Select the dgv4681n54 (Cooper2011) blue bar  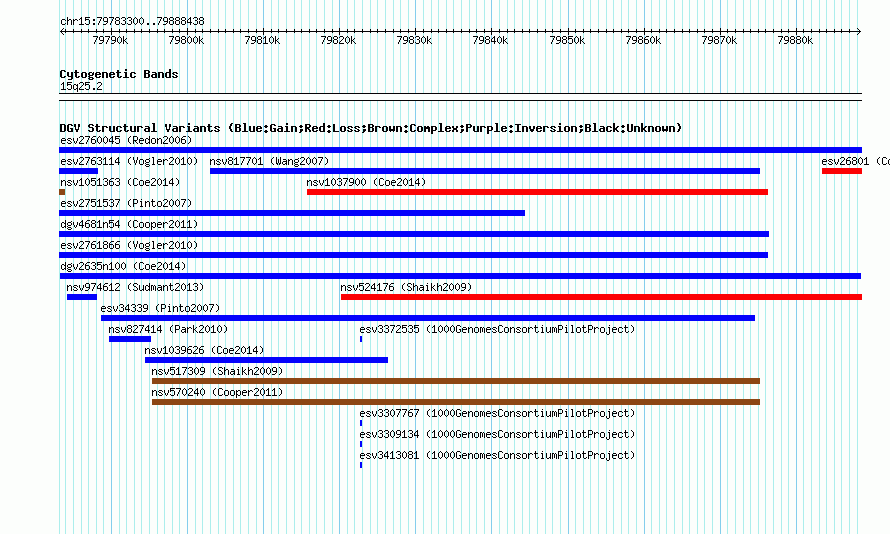coord(414,234)
